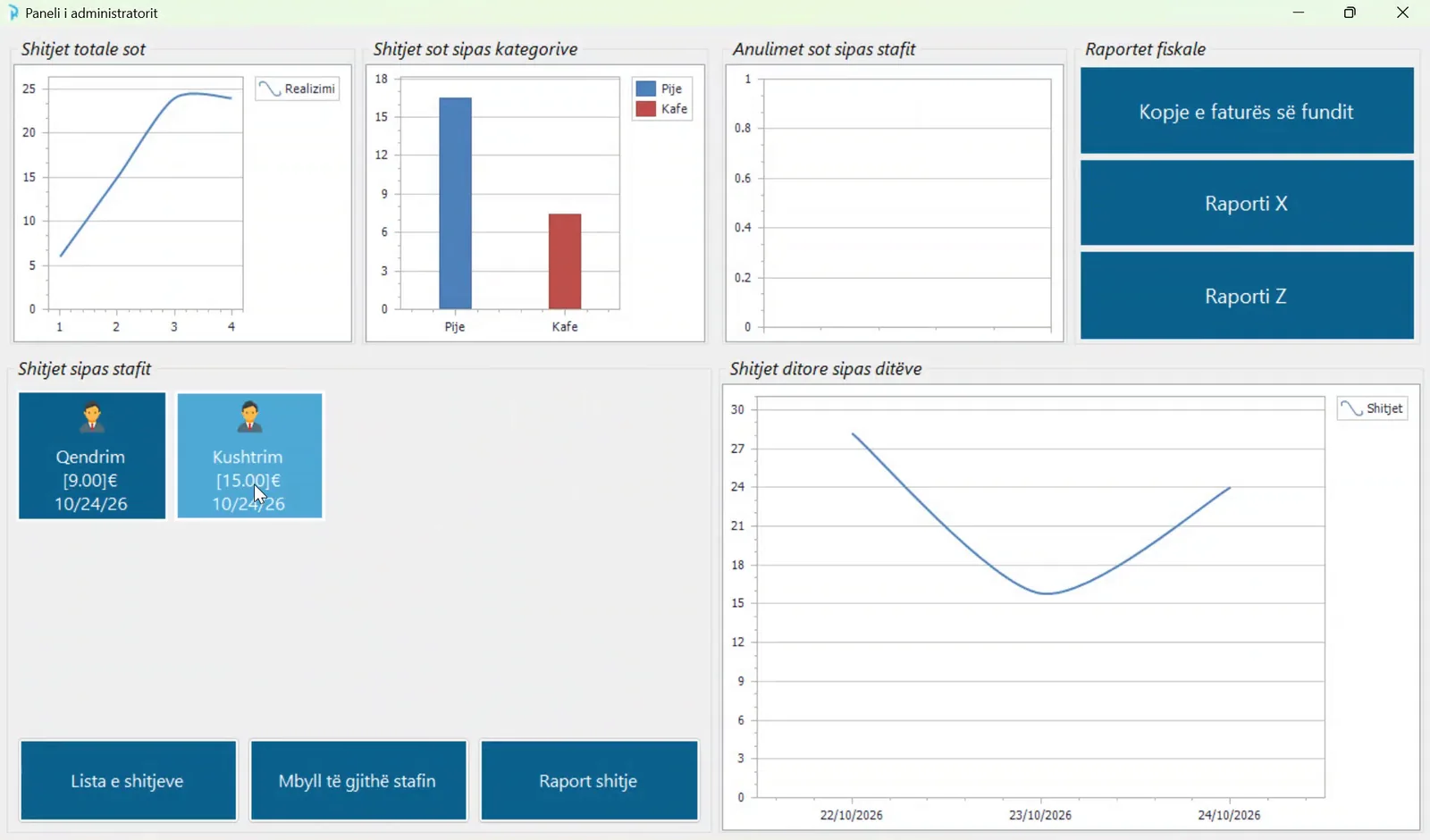Viewport: 1430px width, 840px height.
Task: Click the red Kafe legend swatch
Action: tap(645, 109)
